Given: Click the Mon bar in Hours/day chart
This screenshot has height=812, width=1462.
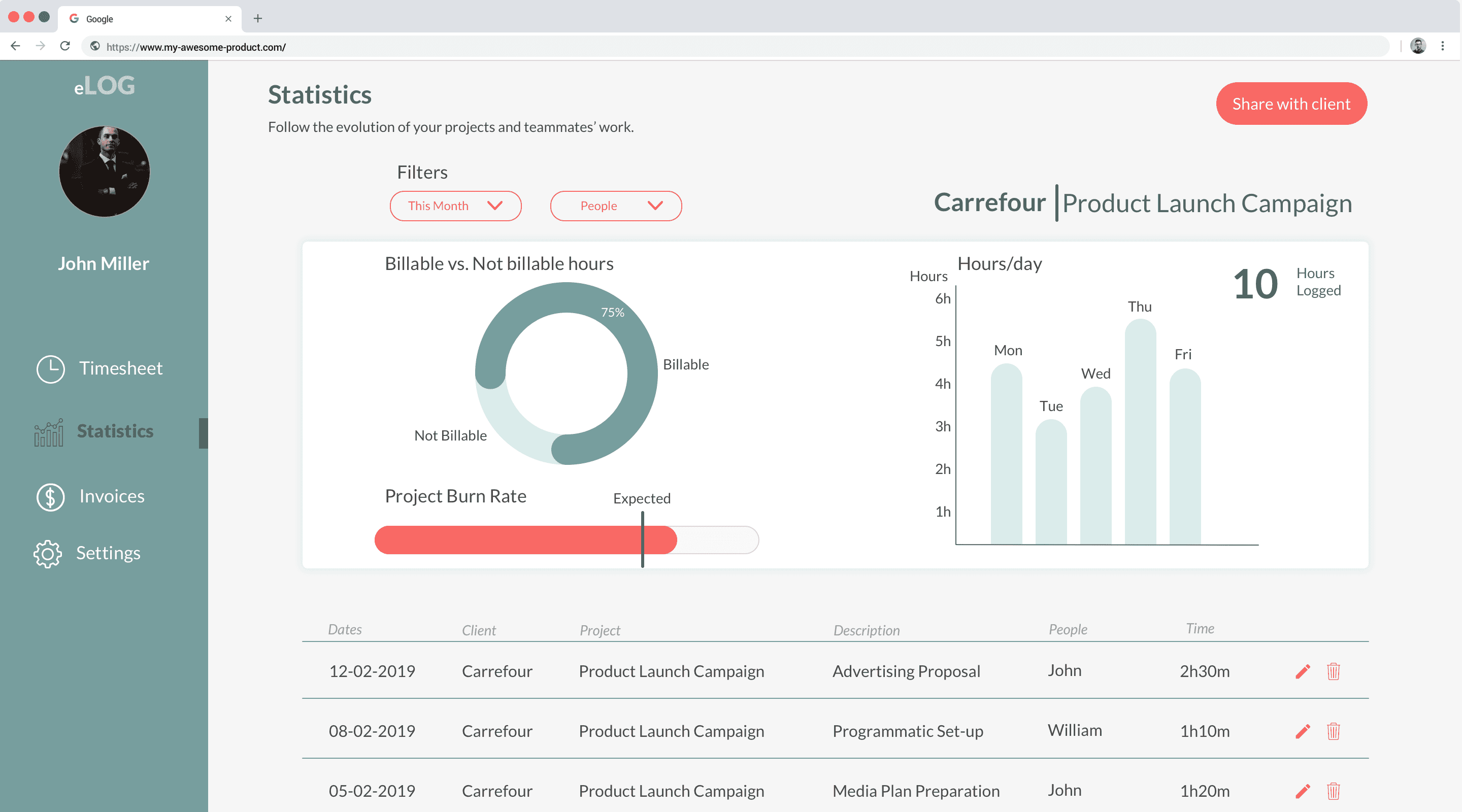Looking at the screenshot, I should pyautogui.click(x=1006, y=454).
